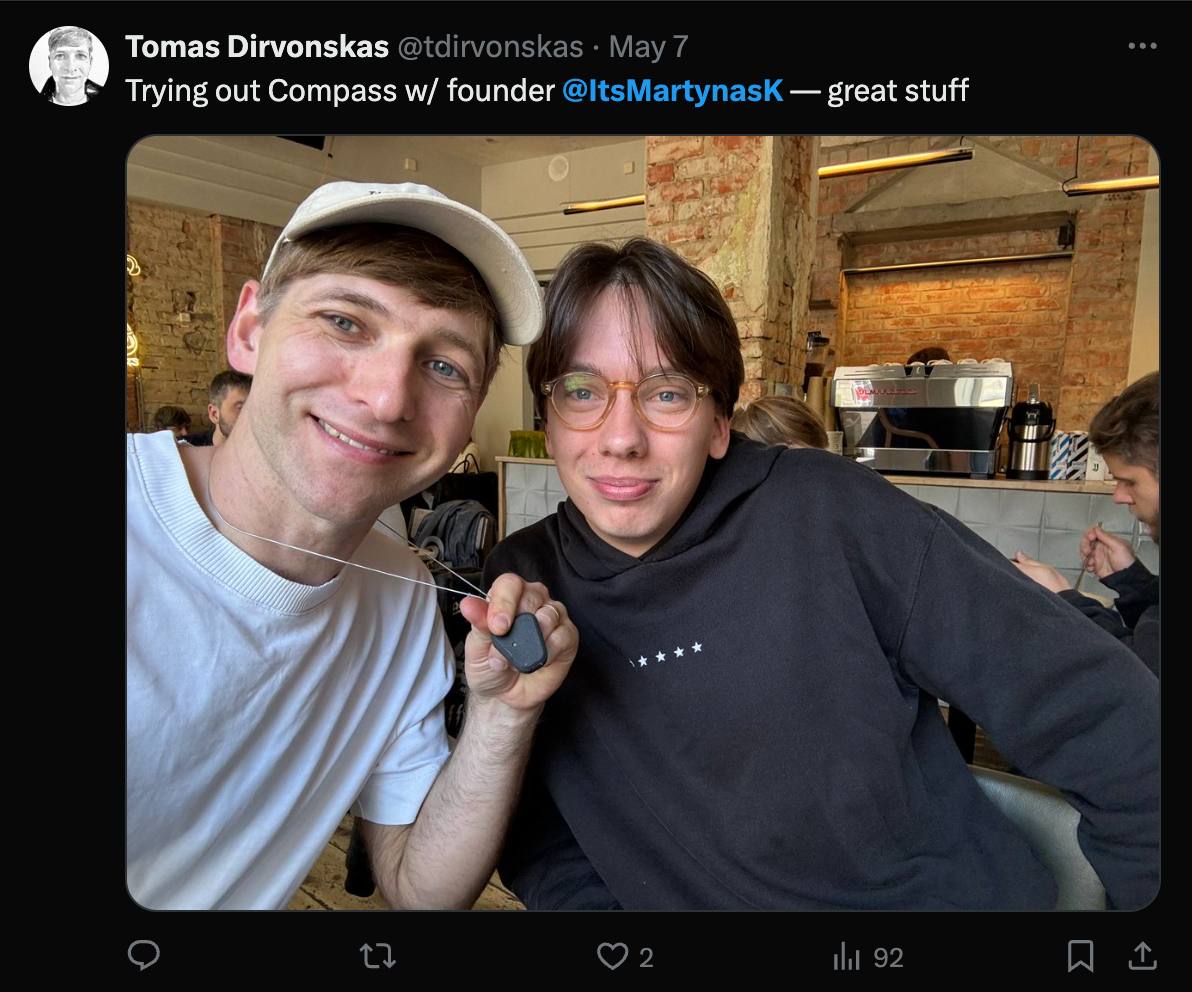Screen dimensions: 1192x992
Task: Click the black device held in the photo
Action: tap(519, 641)
